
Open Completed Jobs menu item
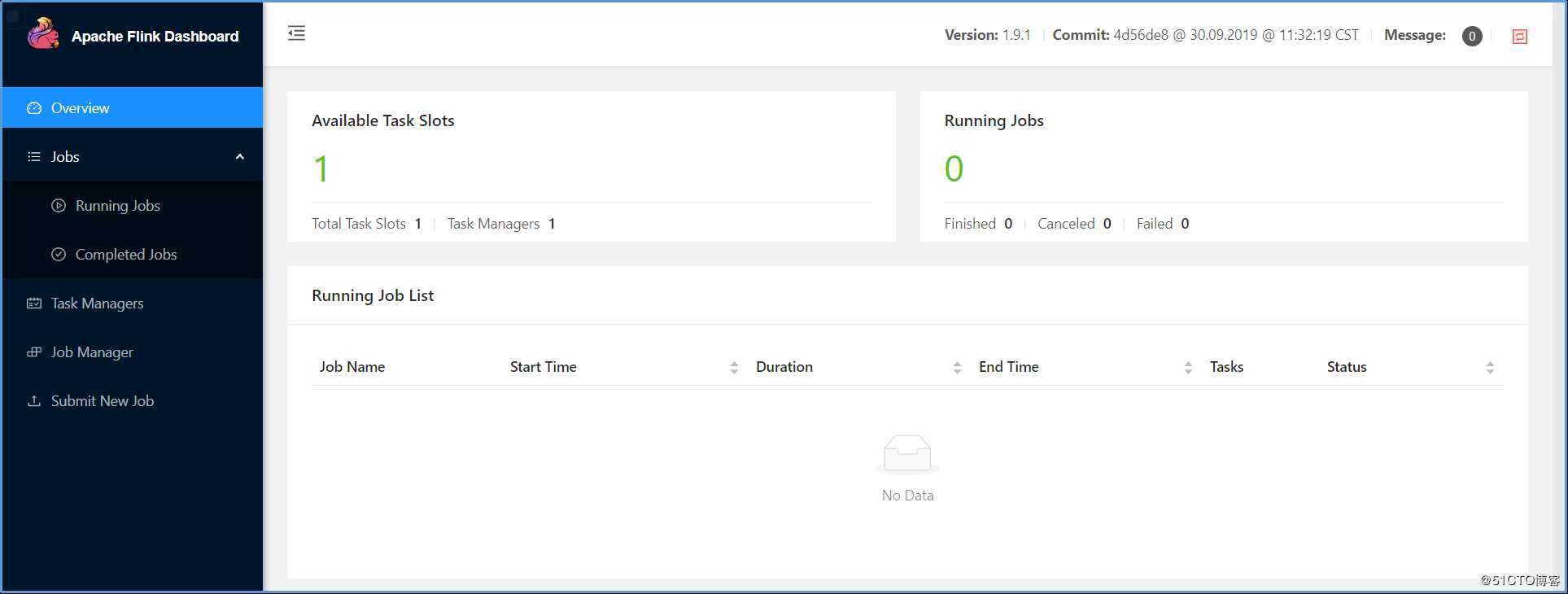point(133,254)
